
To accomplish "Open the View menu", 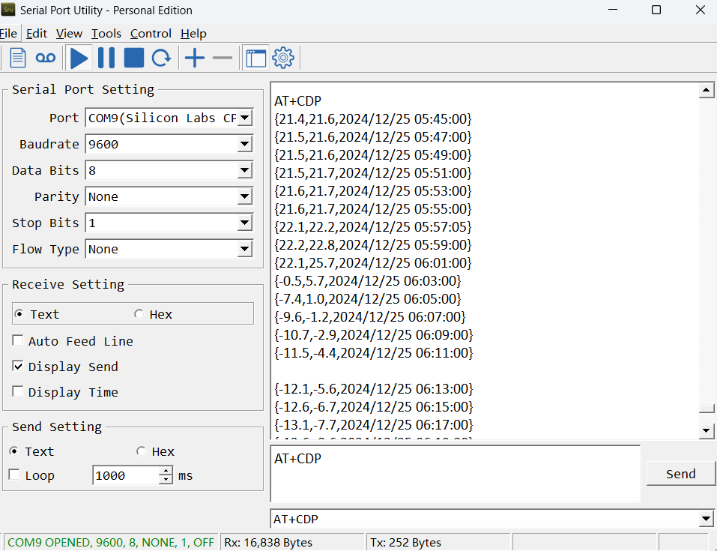I will coord(69,33).
